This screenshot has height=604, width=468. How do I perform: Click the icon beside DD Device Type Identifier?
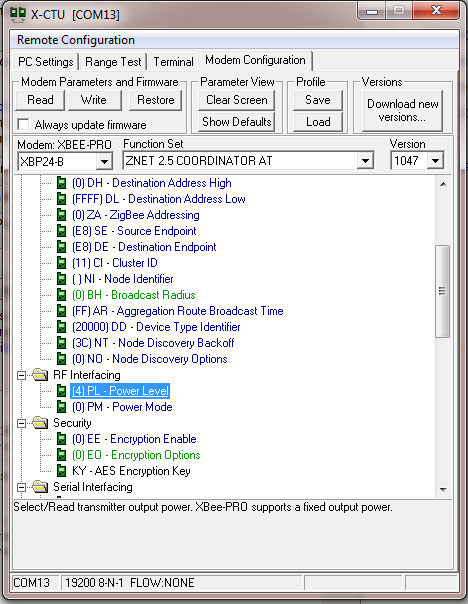coord(61,327)
